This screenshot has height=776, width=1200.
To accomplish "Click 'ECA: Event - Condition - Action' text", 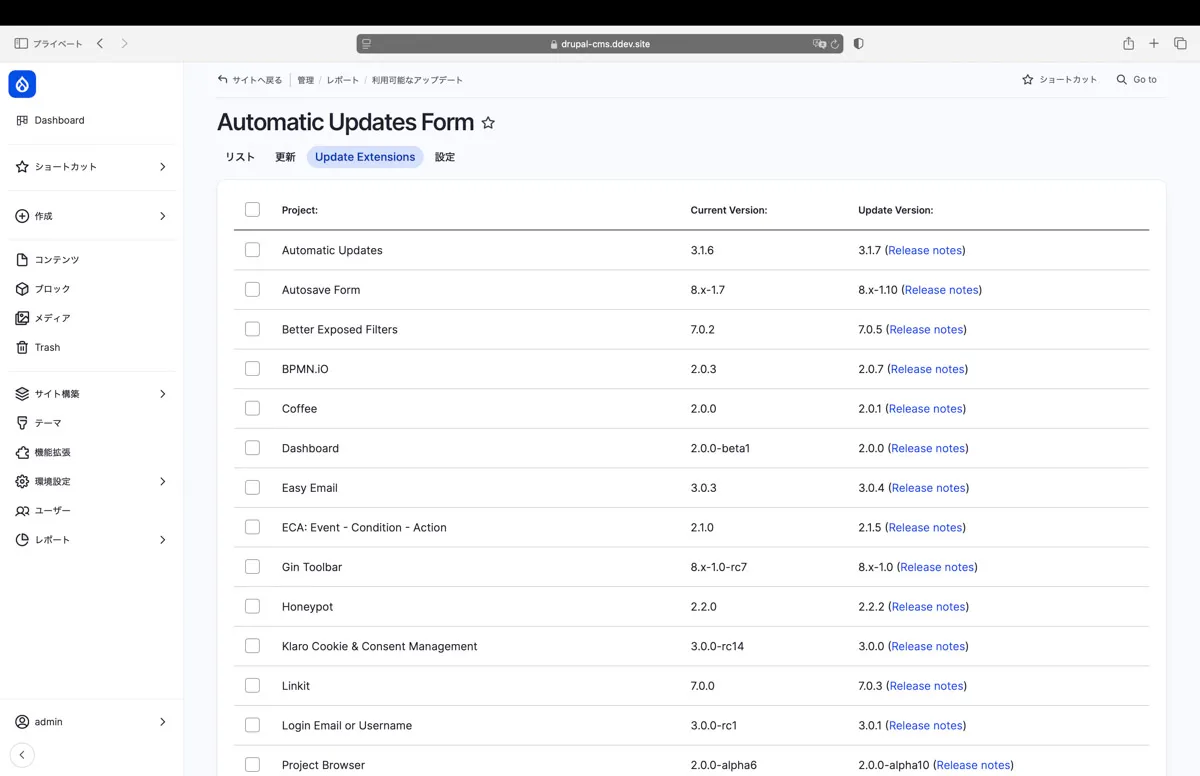I will pyautogui.click(x=364, y=527).
